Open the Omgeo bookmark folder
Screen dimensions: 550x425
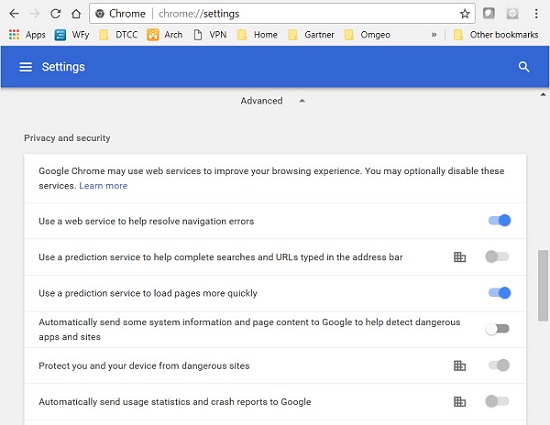(x=367, y=35)
